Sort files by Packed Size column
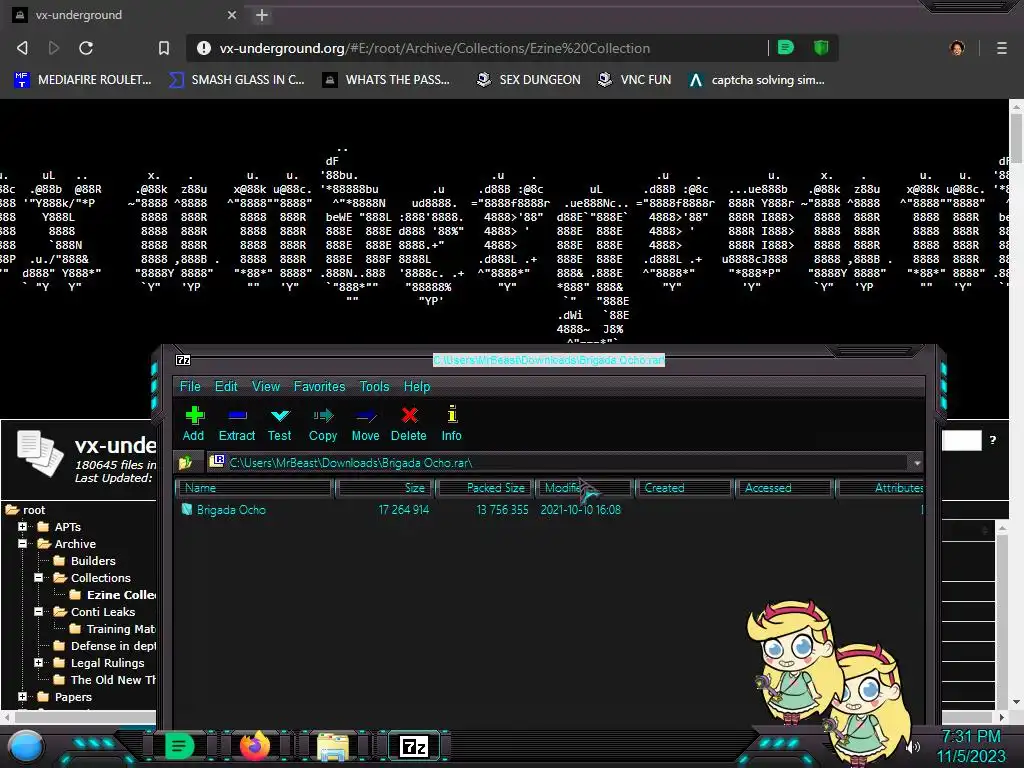This screenshot has width=1024, height=768. coord(485,488)
